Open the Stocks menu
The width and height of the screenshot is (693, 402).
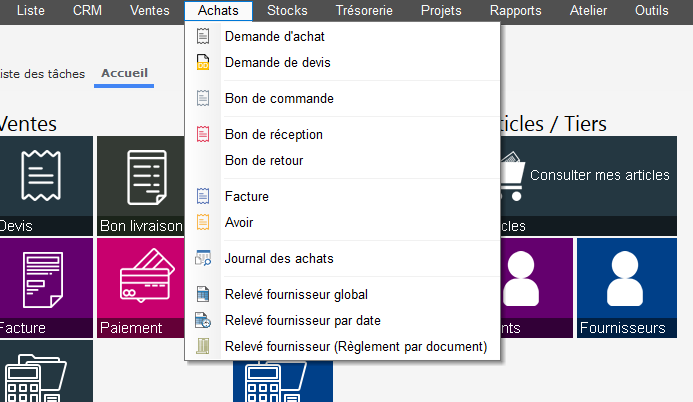pos(288,11)
